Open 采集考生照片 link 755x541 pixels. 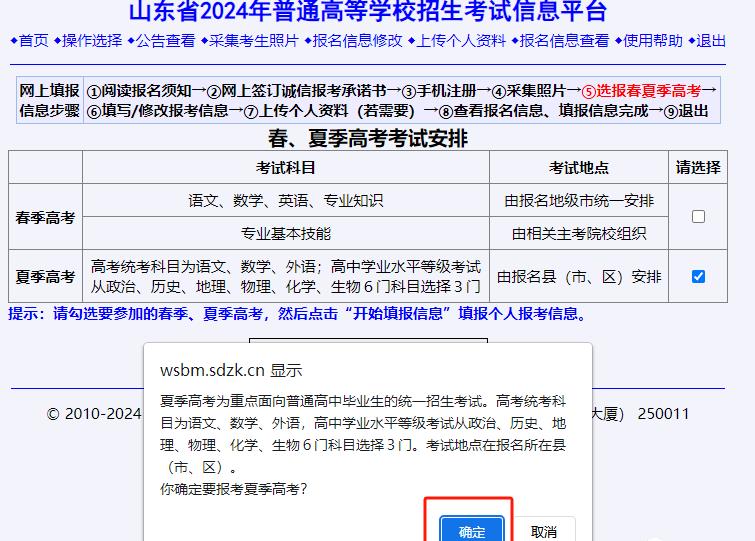click(x=254, y=40)
